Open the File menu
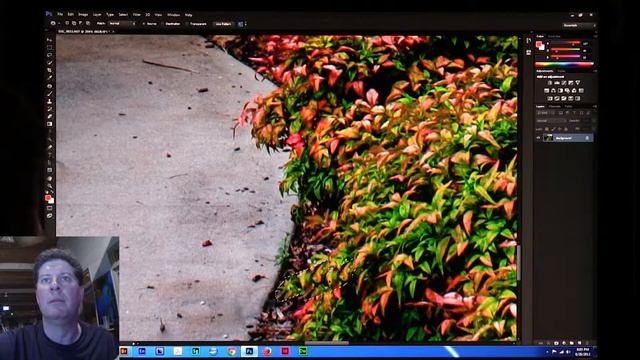 (x=60, y=15)
